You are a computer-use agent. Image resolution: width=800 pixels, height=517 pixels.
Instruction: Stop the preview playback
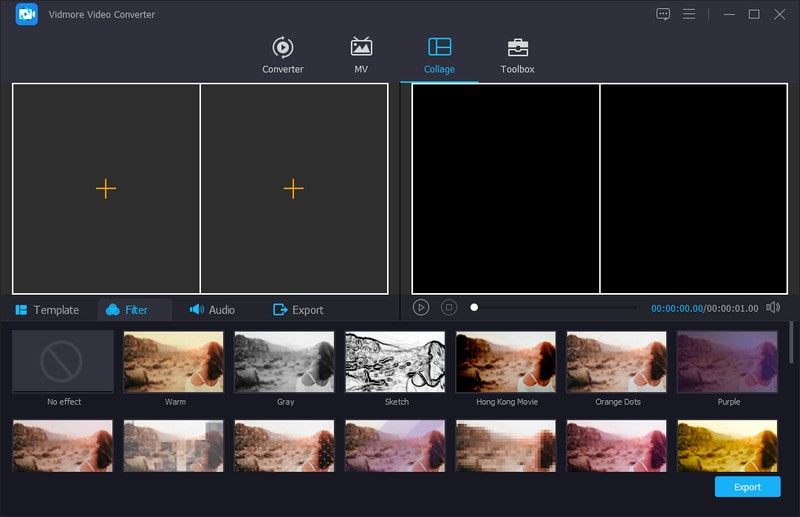449,308
